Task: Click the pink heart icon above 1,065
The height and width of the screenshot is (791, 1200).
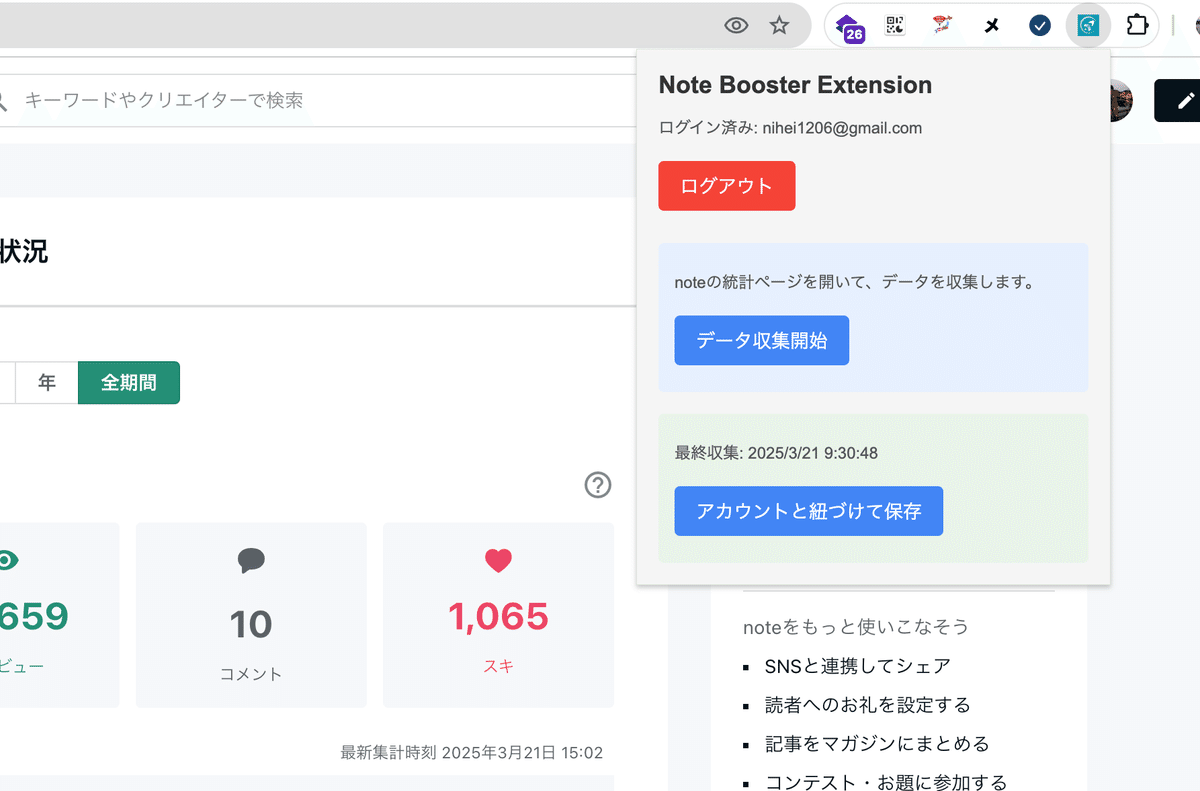Action: click(x=498, y=560)
